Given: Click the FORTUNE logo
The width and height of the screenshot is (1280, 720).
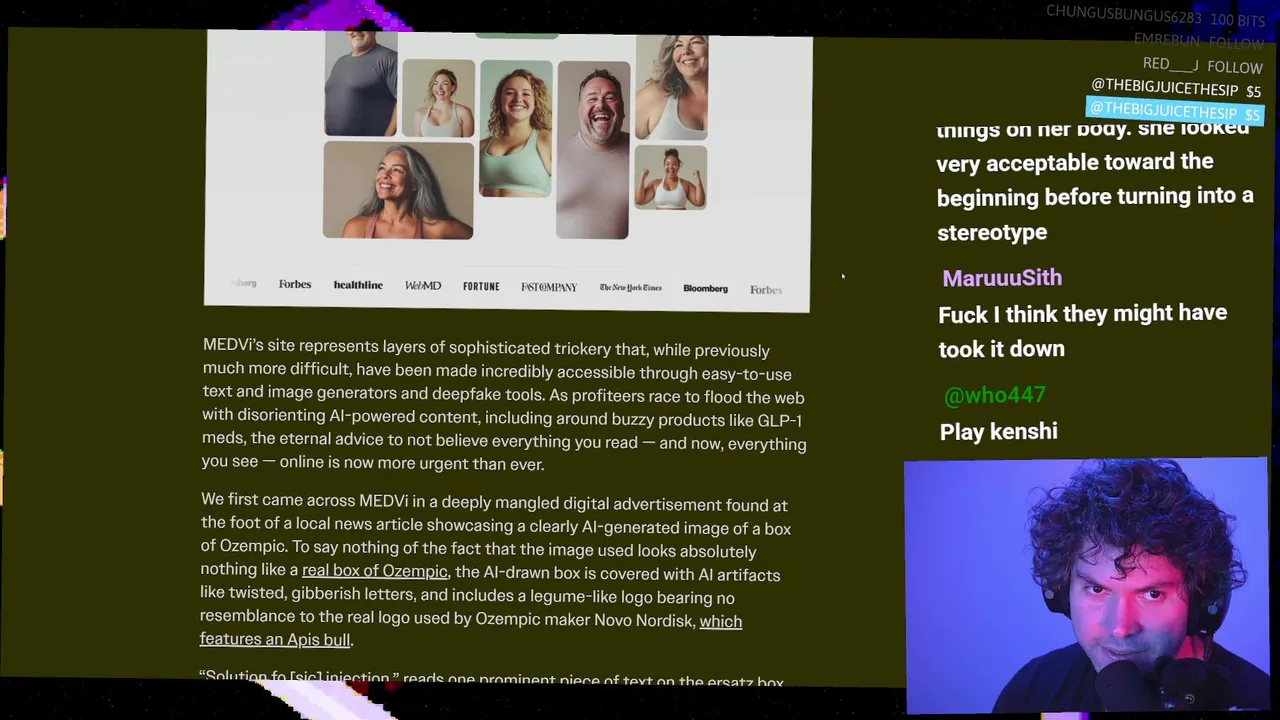Looking at the screenshot, I should pos(481,286).
